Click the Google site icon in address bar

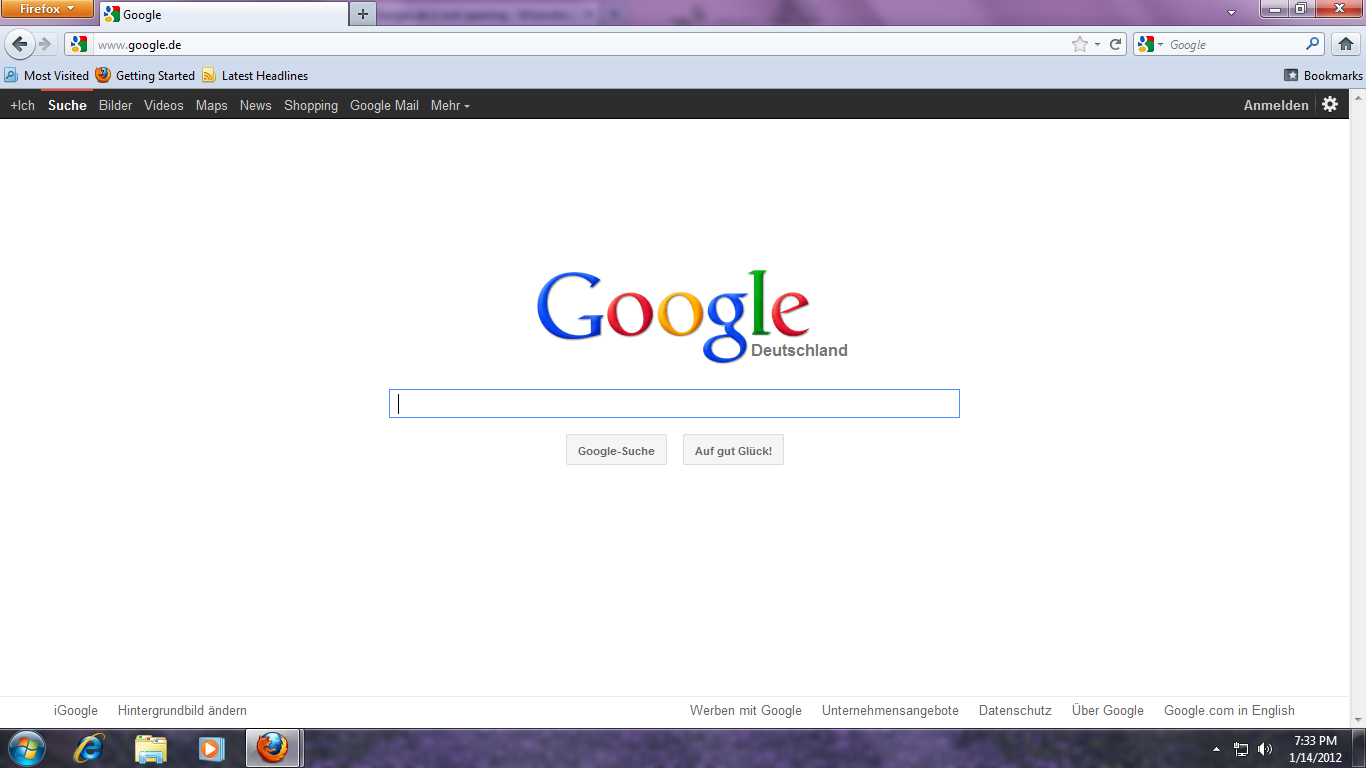tap(79, 44)
